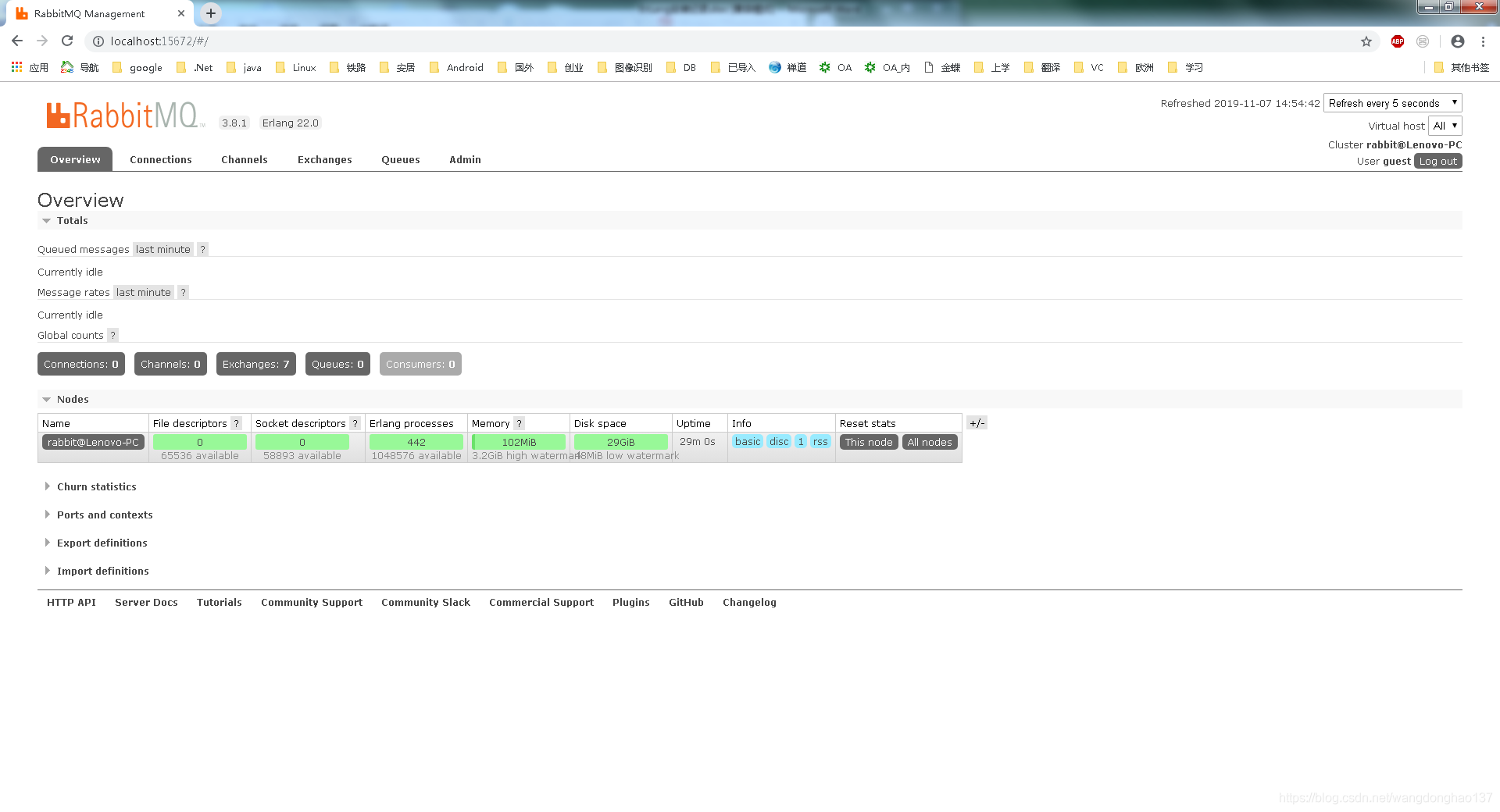
Task: Open the 禅道 bookmark
Action: pyautogui.click(x=787, y=67)
